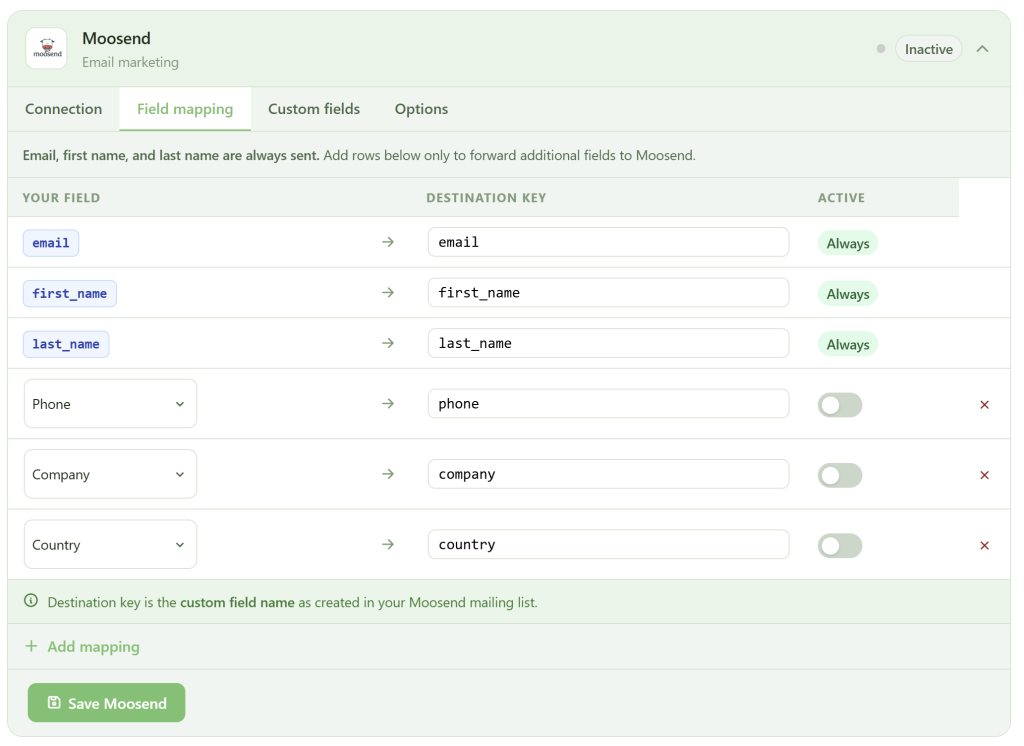Click the DESTINATION KEY column header
The image size is (1024, 746).
(486, 198)
